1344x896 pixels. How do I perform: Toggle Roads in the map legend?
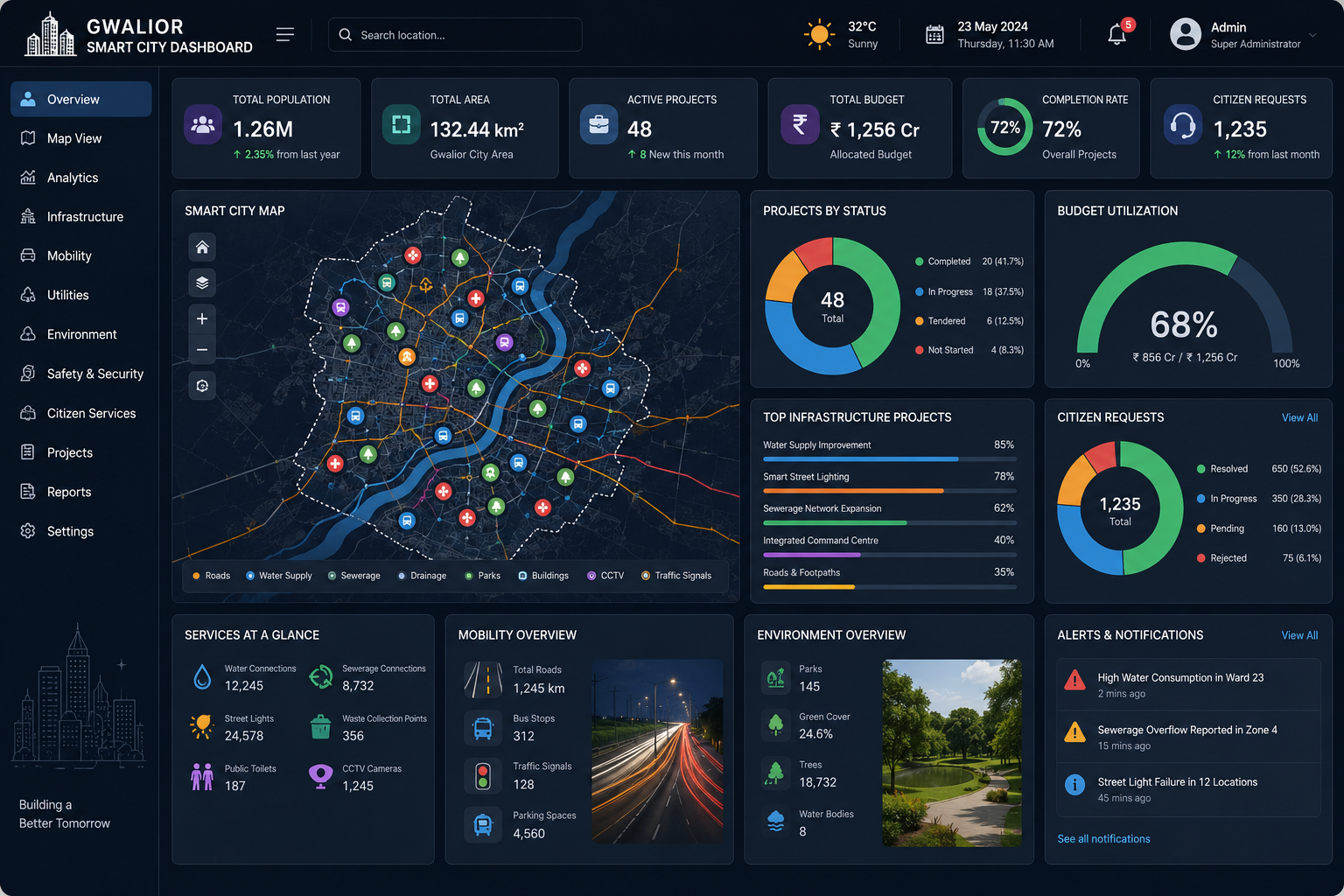[211, 576]
